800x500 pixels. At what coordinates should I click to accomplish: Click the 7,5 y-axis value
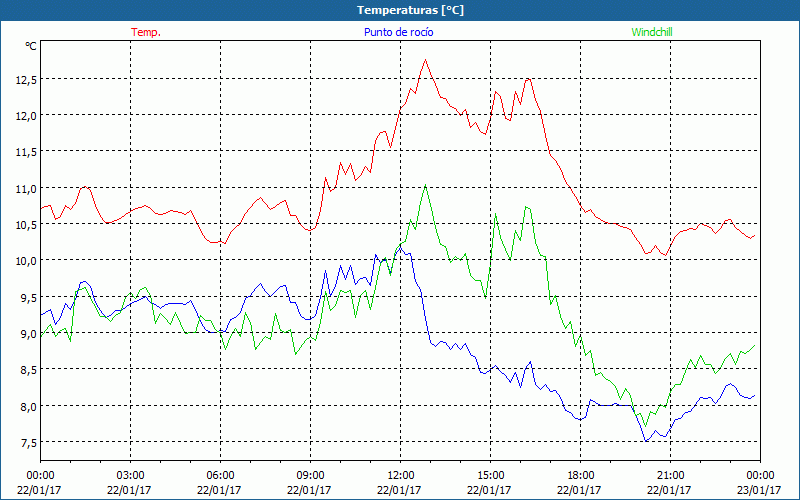29,443
